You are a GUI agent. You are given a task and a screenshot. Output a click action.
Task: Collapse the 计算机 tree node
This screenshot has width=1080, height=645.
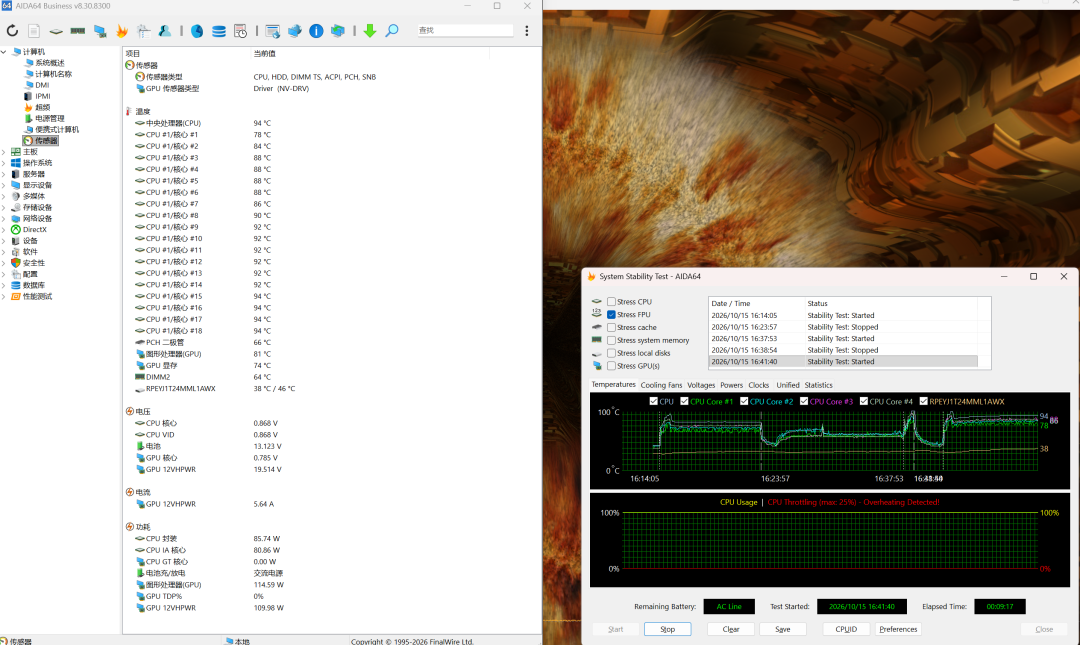tap(4, 52)
